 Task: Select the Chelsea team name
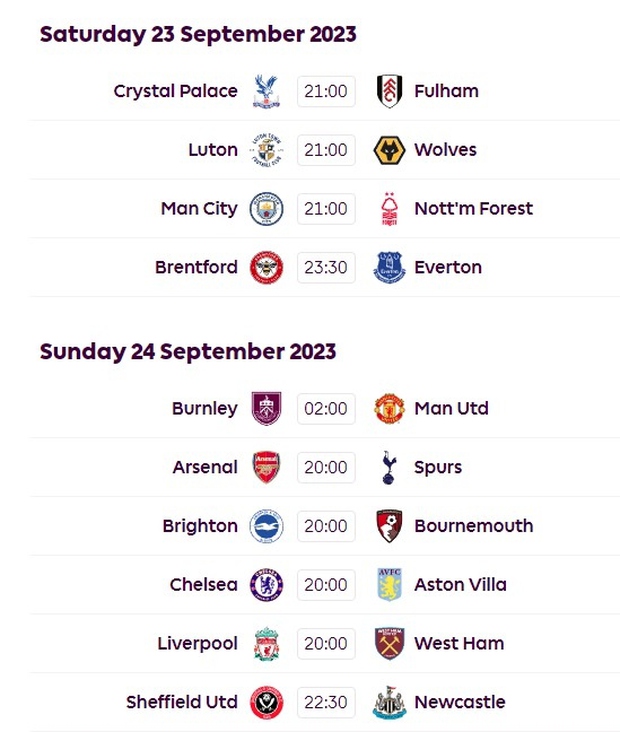point(204,584)
